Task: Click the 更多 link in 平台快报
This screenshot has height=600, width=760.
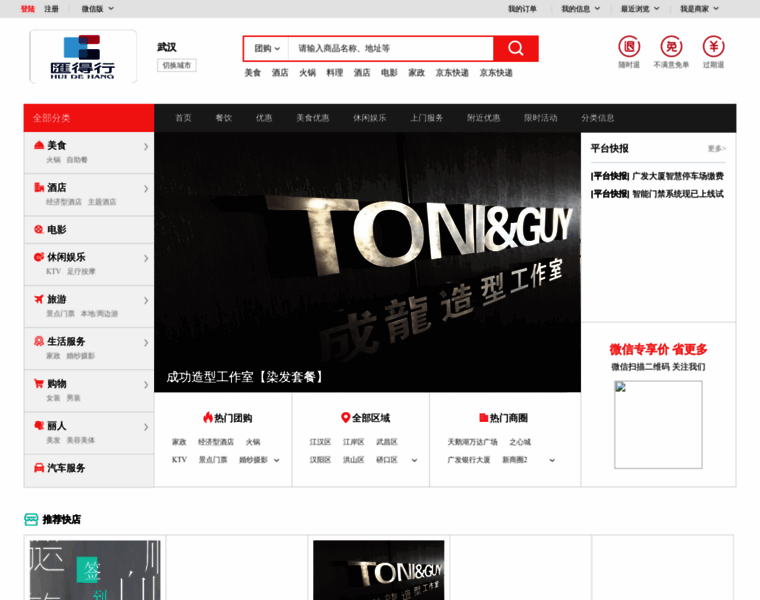Action: [x=716, y=148]
